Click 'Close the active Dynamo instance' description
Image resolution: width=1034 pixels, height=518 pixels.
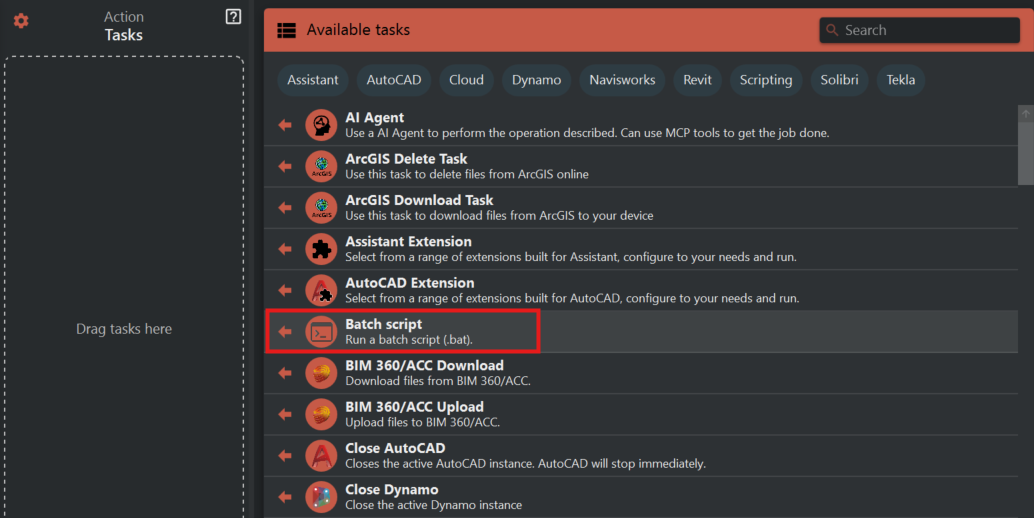point(434,505)
